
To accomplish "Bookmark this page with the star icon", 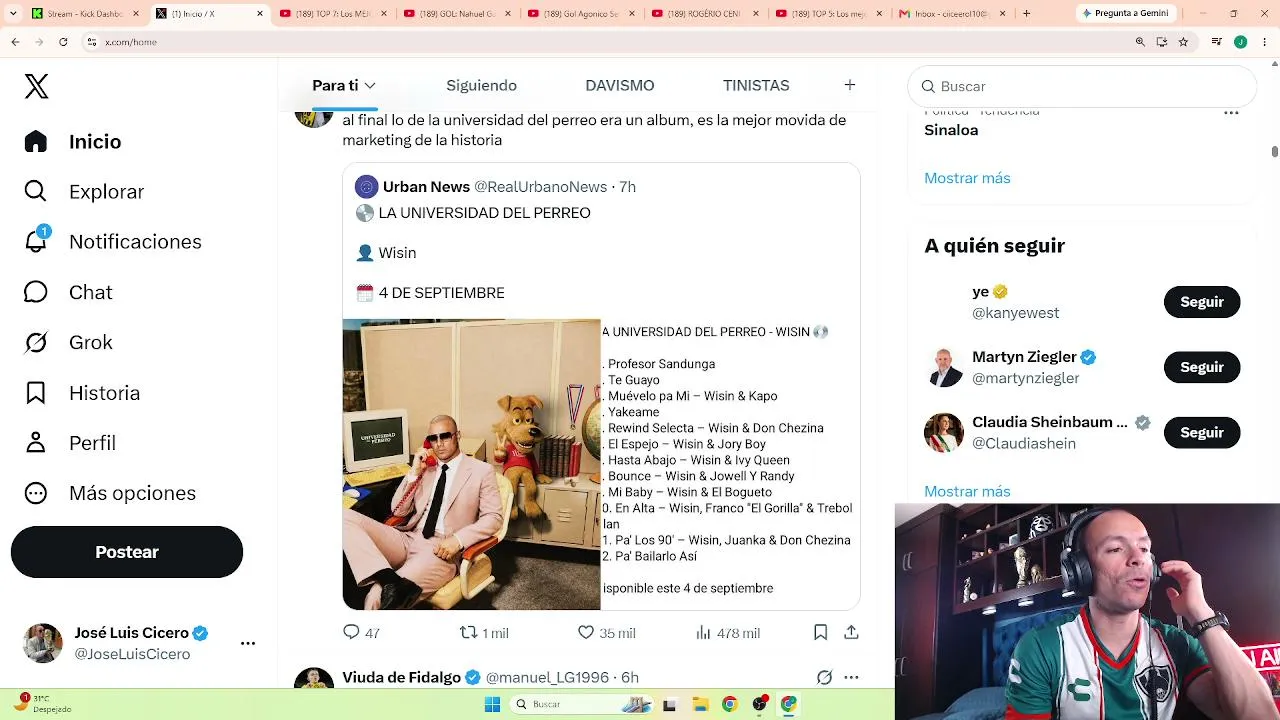I will 1183,42.
